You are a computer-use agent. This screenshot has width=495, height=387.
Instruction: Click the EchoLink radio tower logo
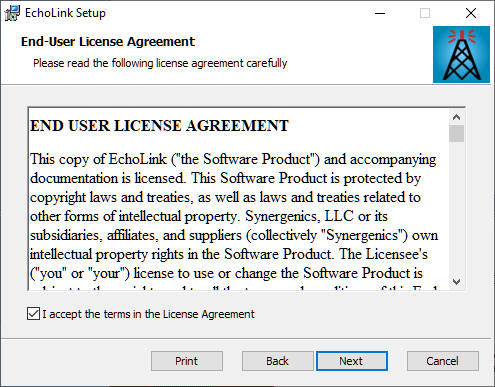click(x=461, y=55)
